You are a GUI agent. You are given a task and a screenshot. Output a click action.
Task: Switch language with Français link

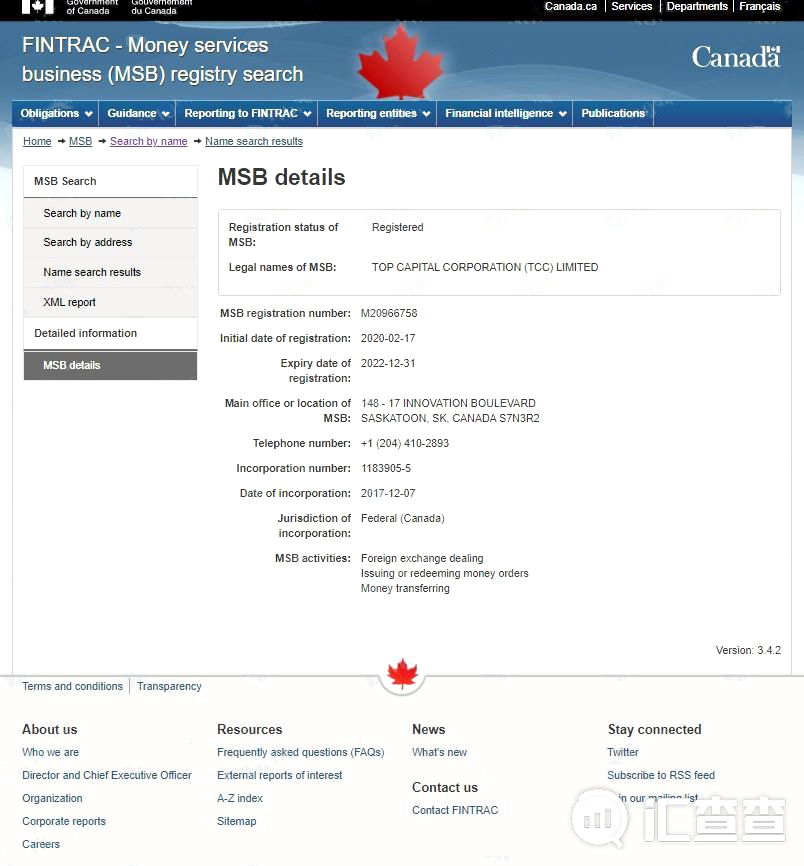point(760,7)
